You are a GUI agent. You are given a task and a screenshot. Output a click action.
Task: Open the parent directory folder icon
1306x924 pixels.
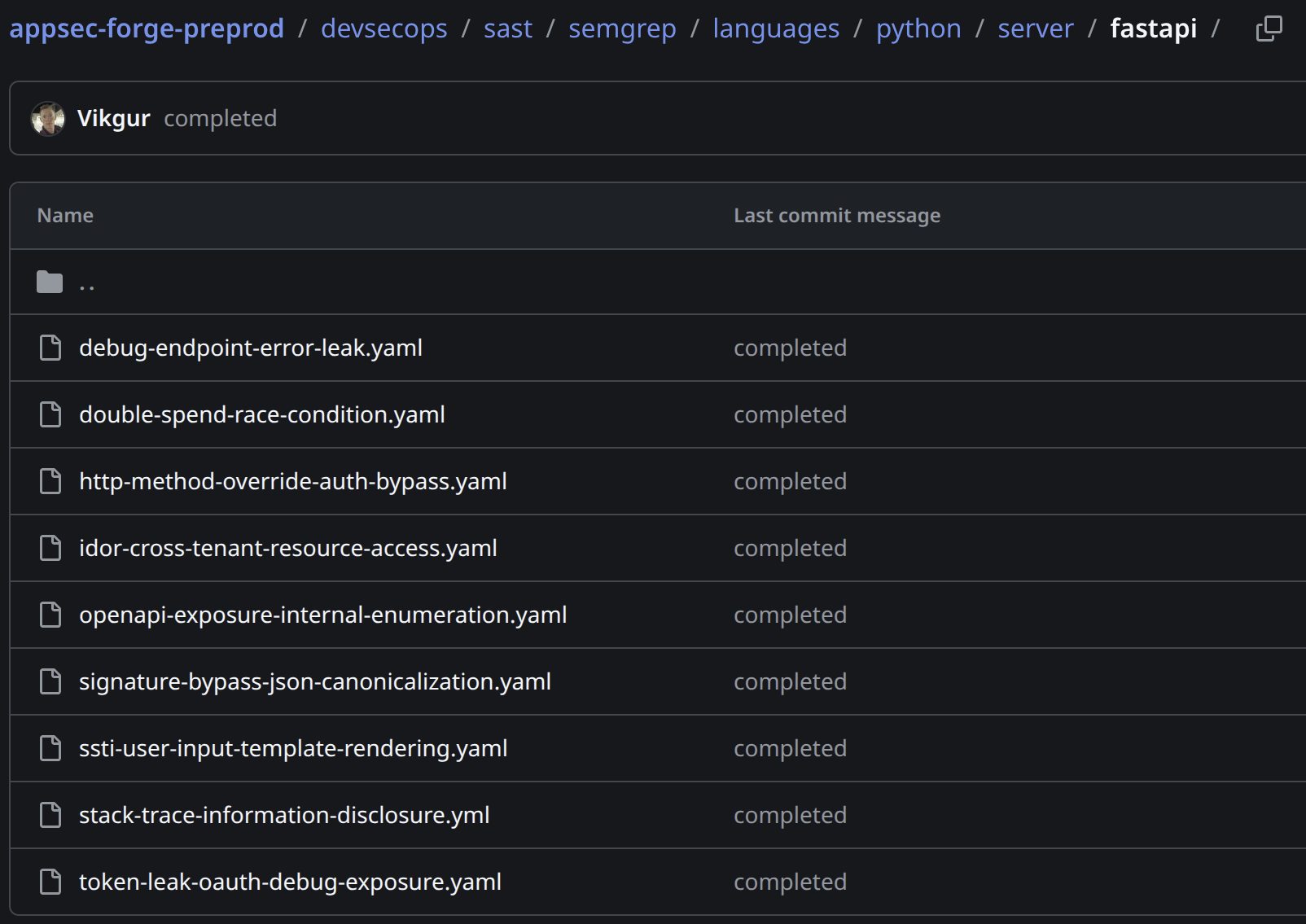50,282
